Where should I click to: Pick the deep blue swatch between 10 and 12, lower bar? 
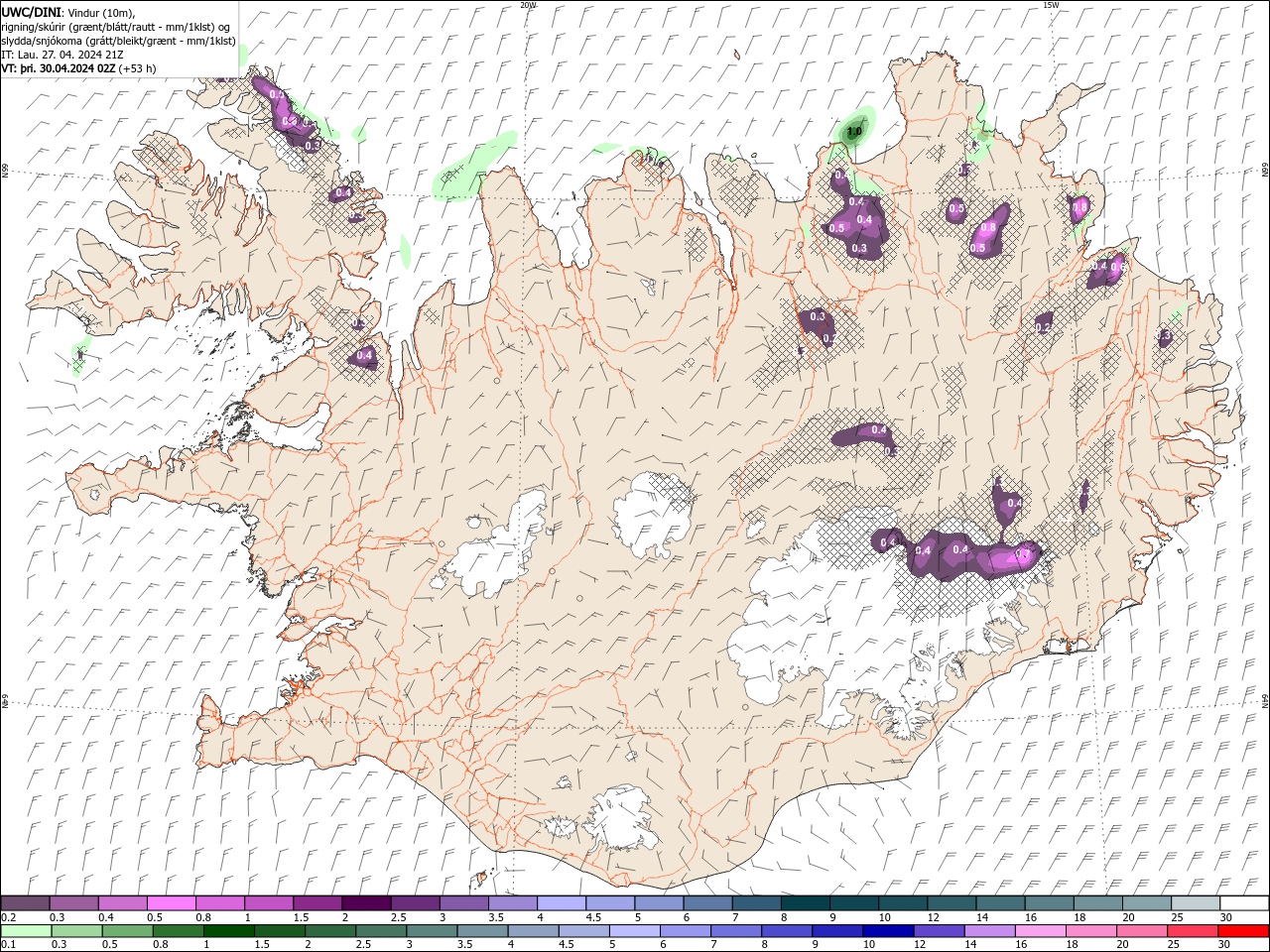tap(887, 931)
